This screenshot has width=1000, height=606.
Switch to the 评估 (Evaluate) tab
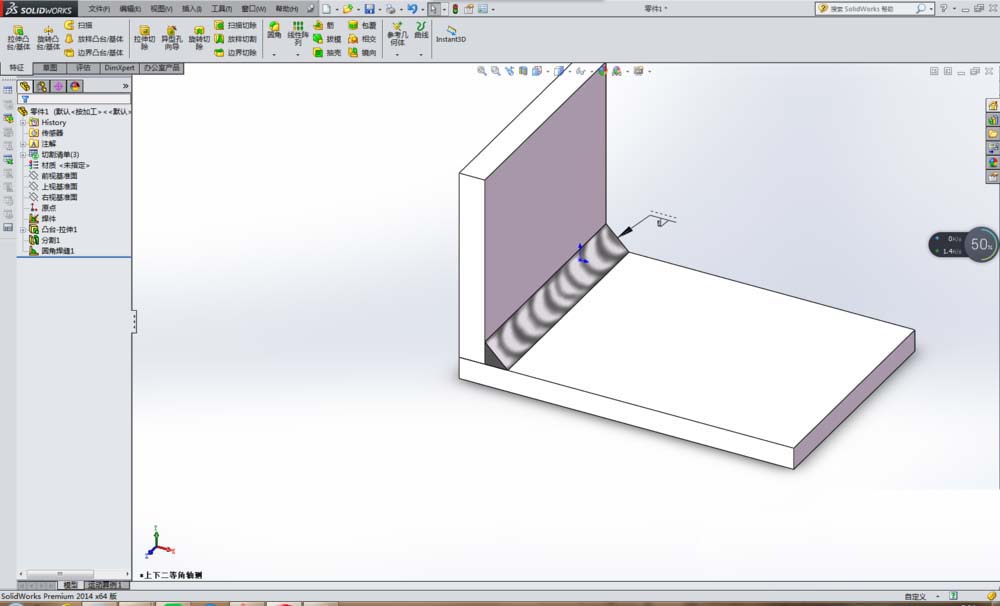pos(84,68)
